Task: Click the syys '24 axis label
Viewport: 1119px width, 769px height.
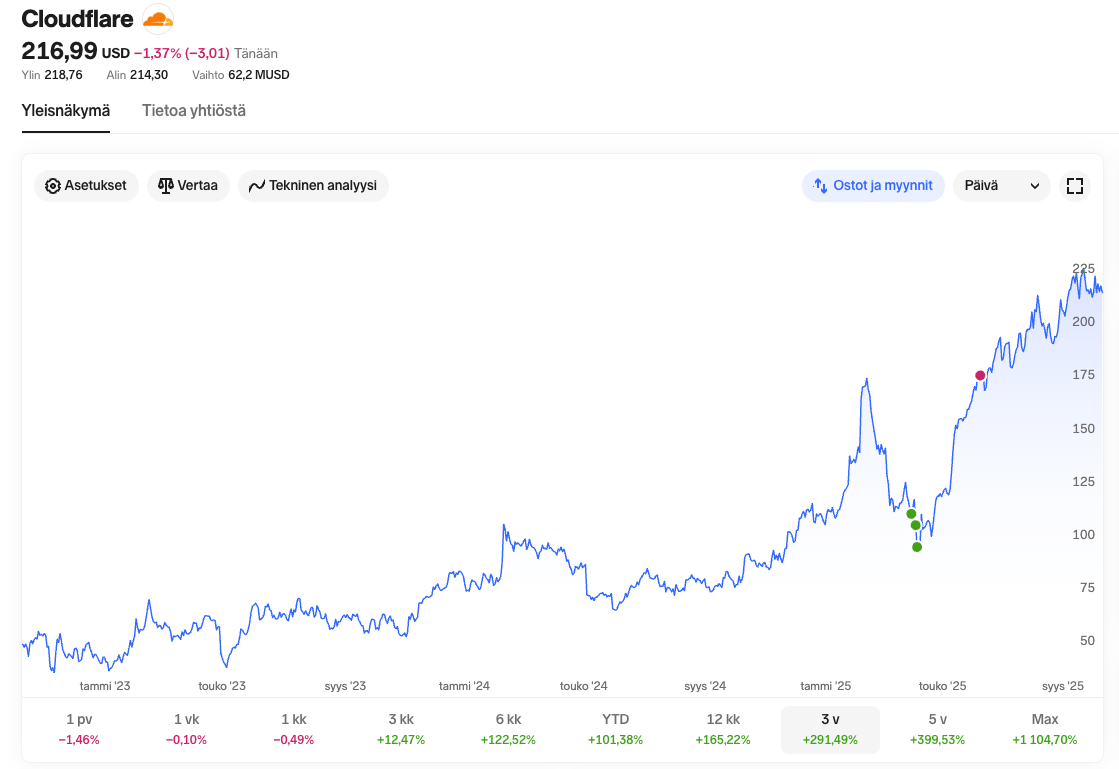Action: [705, 686]
